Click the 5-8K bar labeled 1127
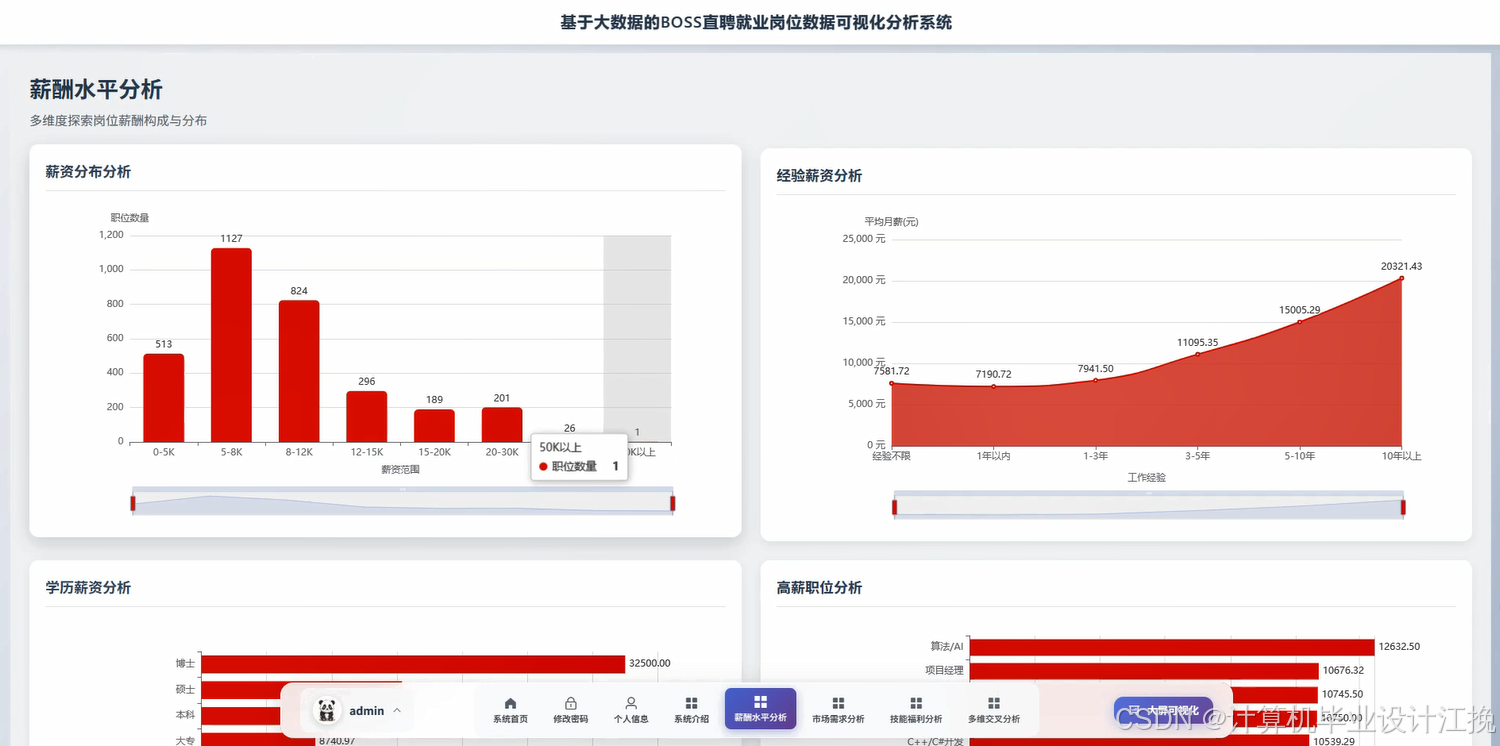 (231, 345)
